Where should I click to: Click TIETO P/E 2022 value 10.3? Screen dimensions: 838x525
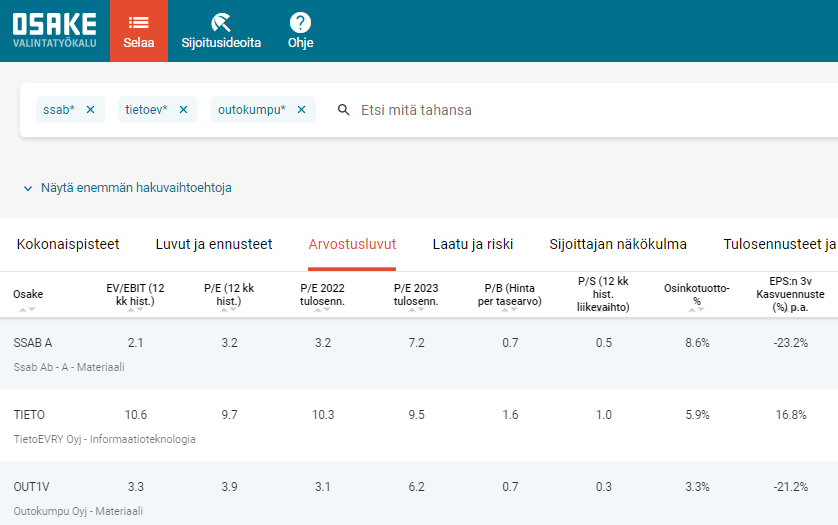tap(323, 415)
